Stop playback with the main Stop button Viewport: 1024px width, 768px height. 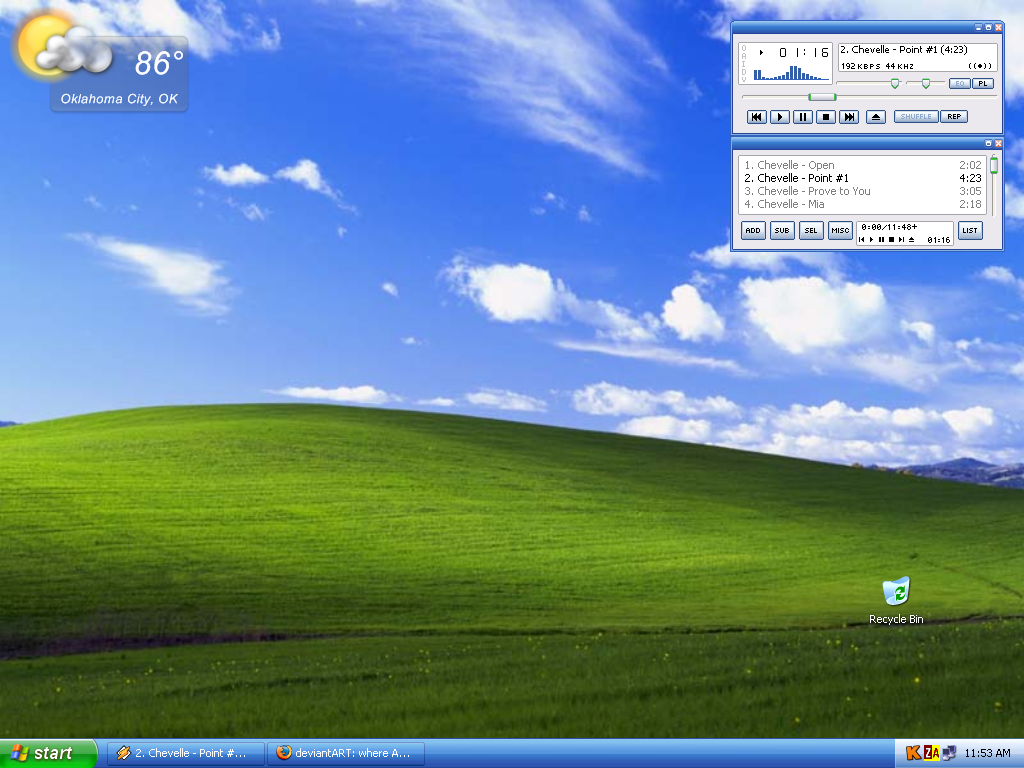tap(825, 117)
